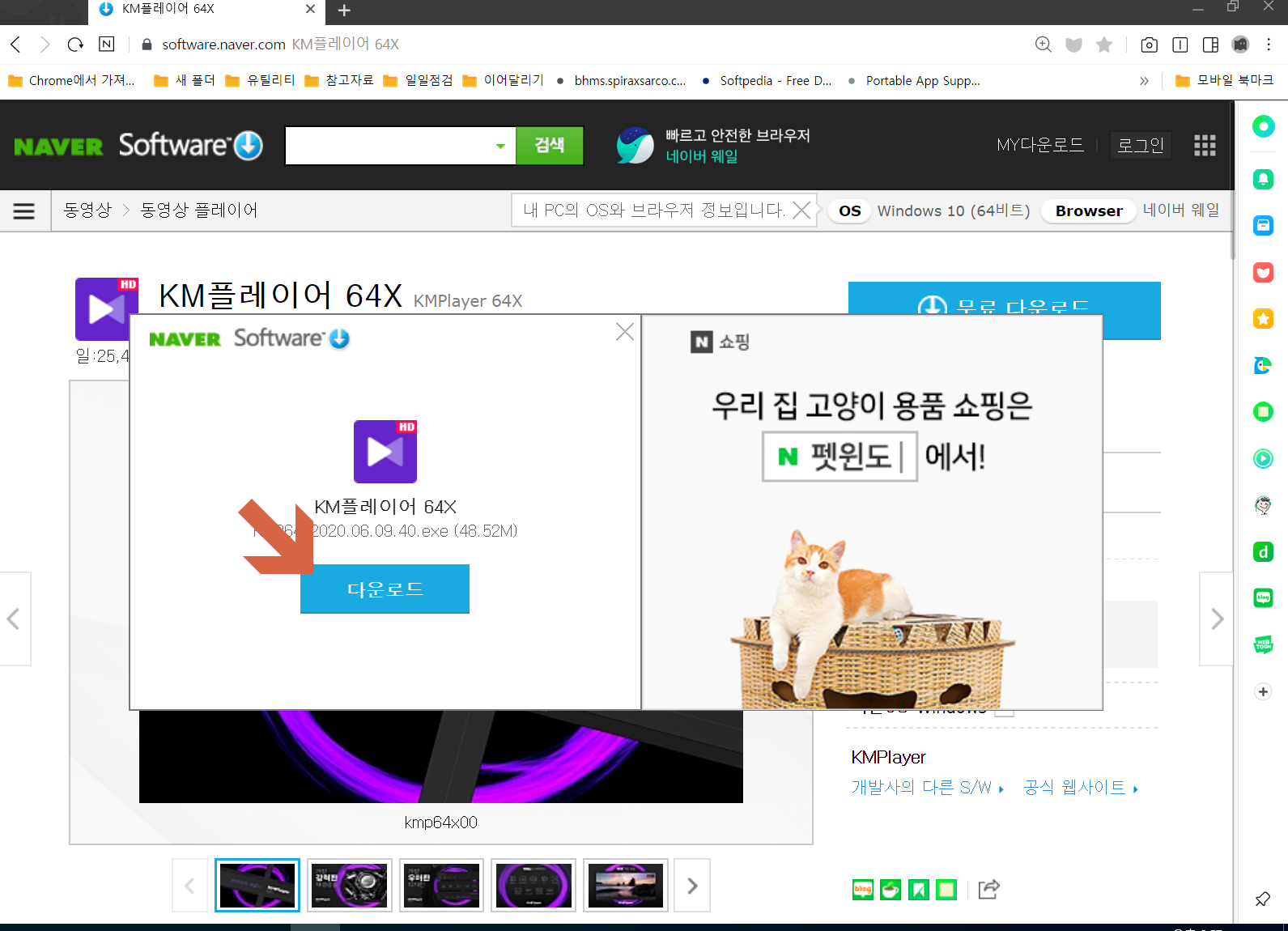
Task: Open 개발사의 다른 S/W link
Action: (928, 788)
